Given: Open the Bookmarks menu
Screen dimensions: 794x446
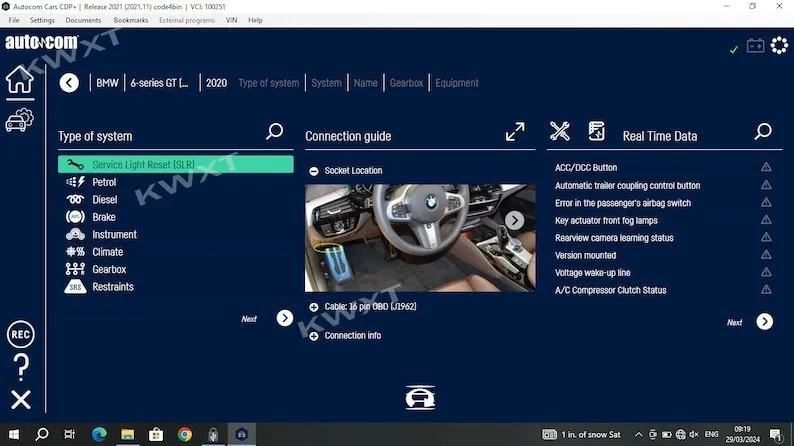Looking at the screenshot, I should coord(131,20).
